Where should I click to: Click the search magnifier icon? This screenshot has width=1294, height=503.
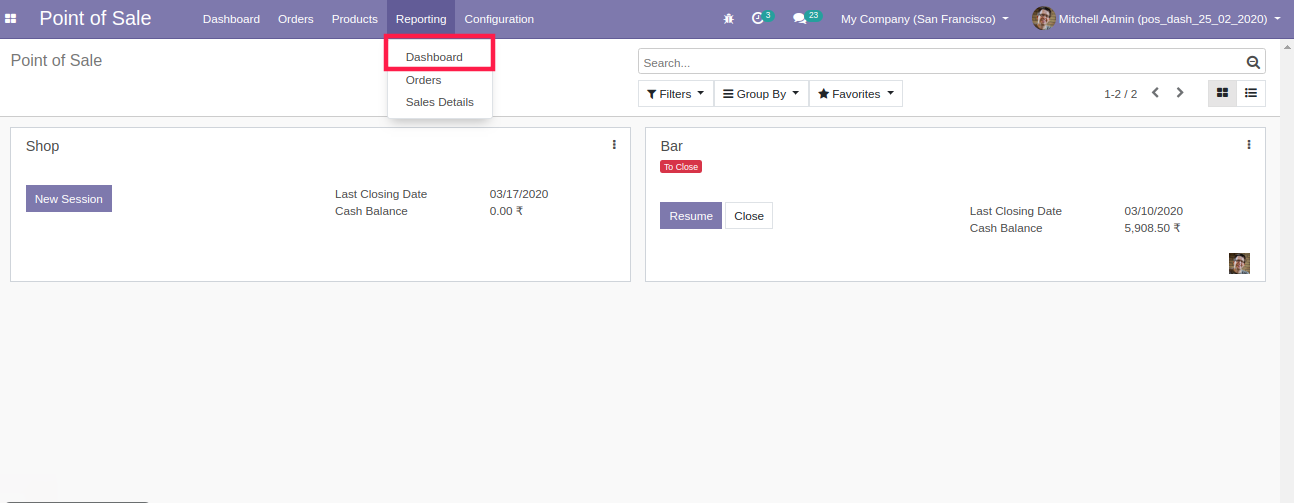(x=1253, y=62)
